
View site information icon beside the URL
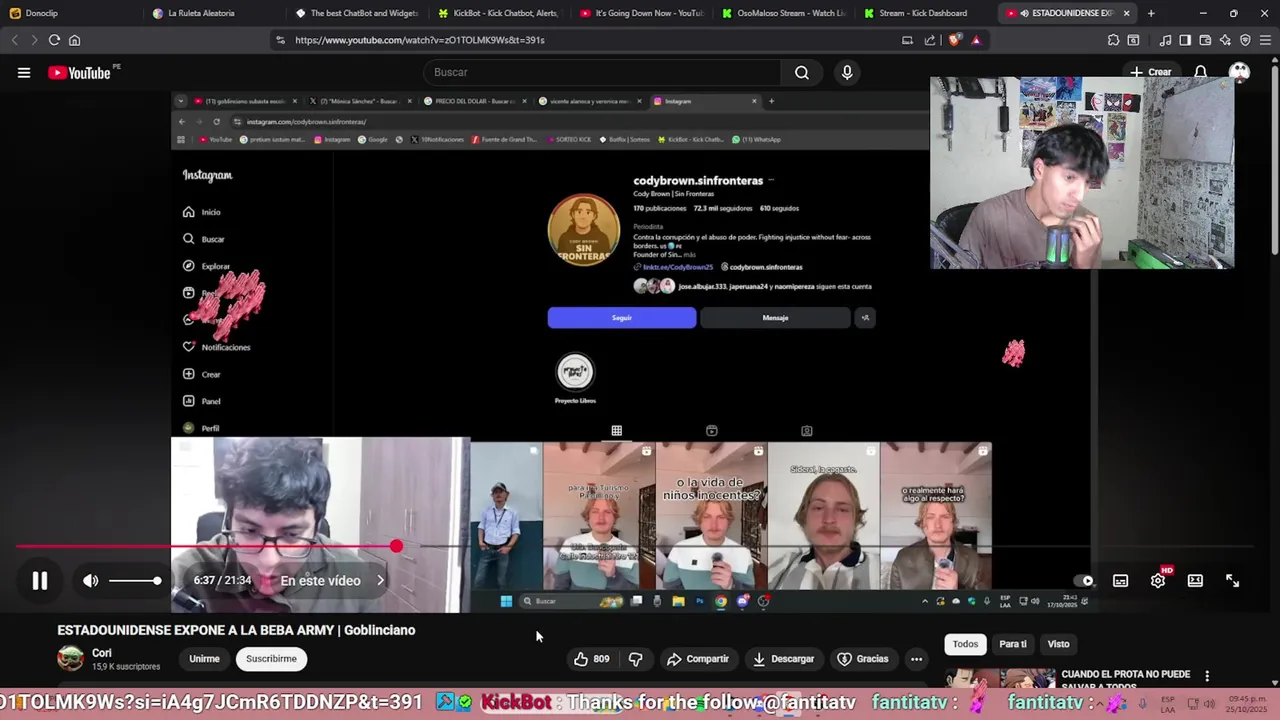[x=280, y=40]
